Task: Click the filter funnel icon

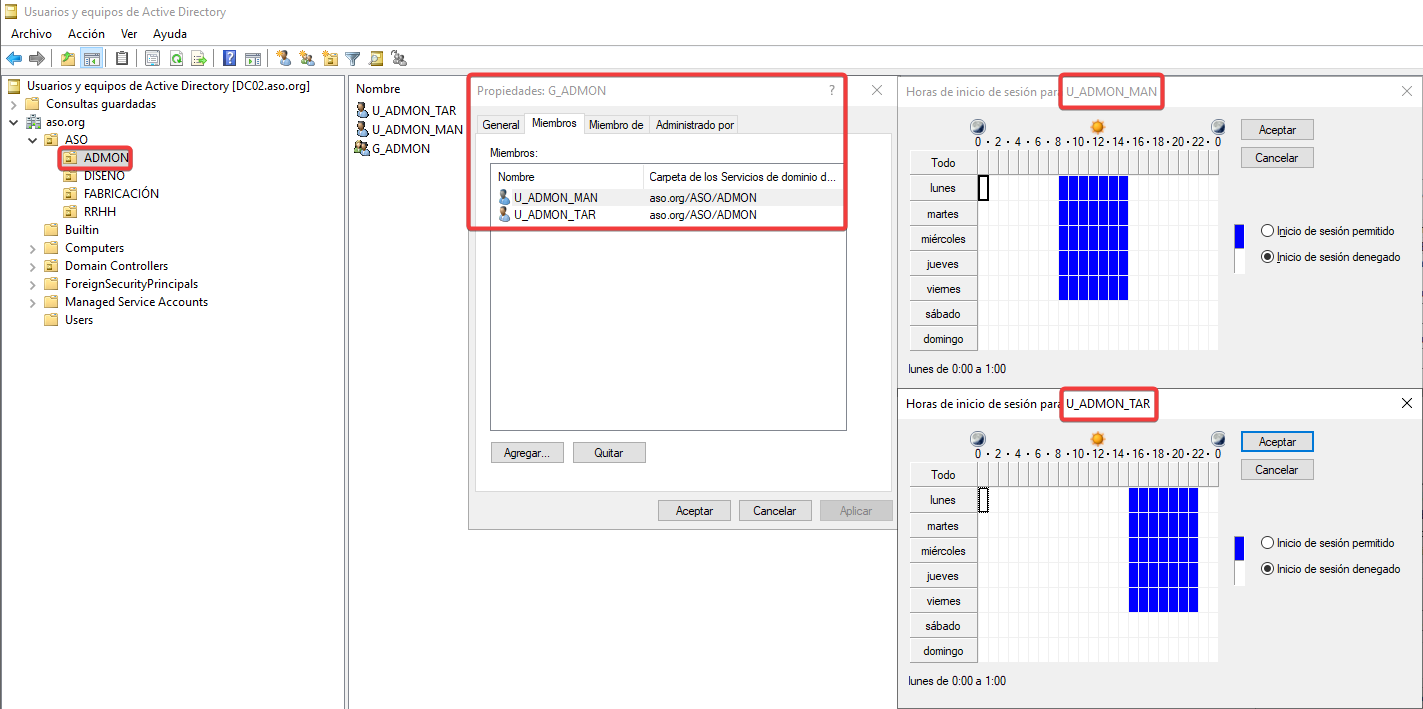Action: (353, 59)
